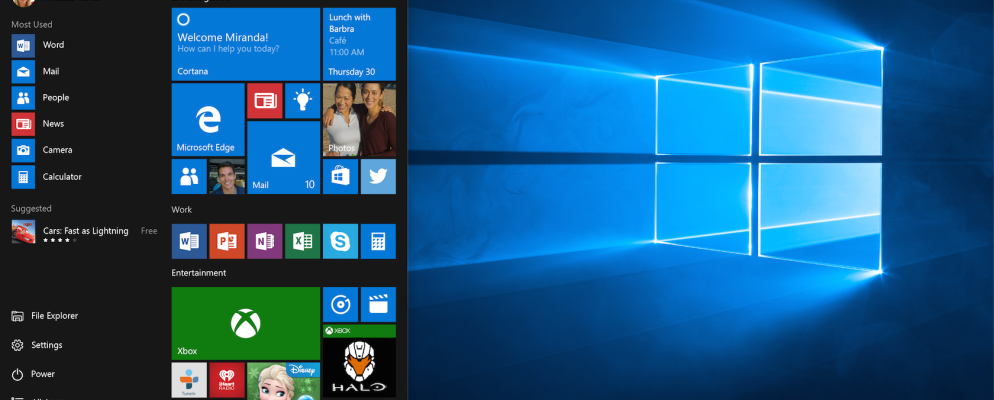Open the calendar tile Lunch with Barbra
Image resolution: width=994 pixels, height=400 pixels.
(x=359, y=44)
